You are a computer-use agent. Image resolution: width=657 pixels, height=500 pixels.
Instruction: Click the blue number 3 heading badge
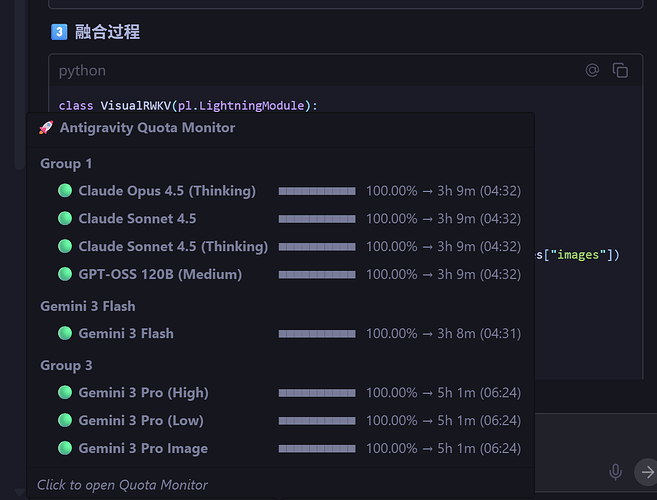pyautogui.click(x=59, y=32)
